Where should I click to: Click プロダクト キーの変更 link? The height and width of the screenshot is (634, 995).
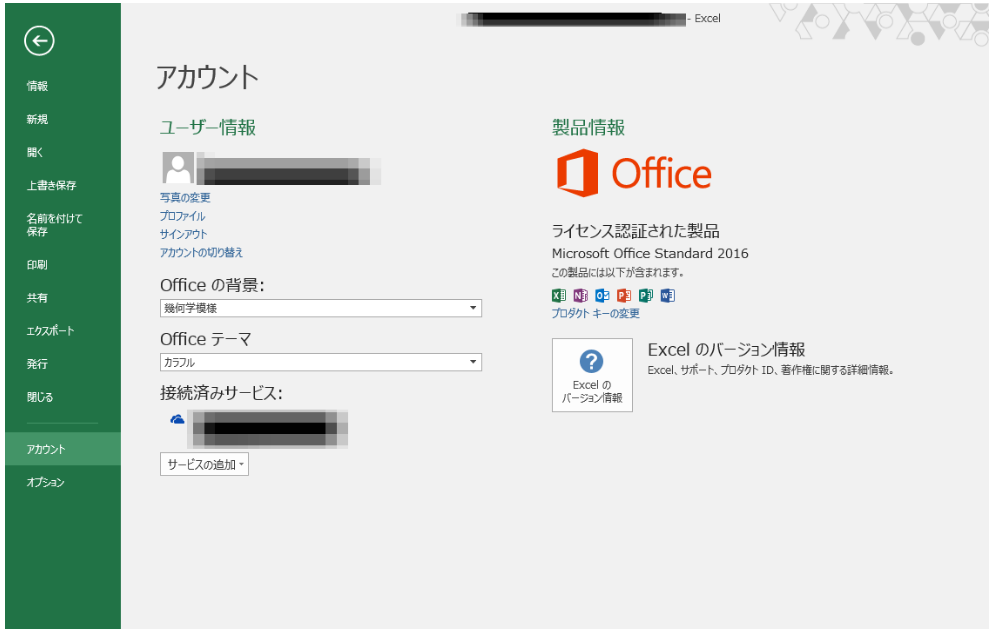coord(595,313)
